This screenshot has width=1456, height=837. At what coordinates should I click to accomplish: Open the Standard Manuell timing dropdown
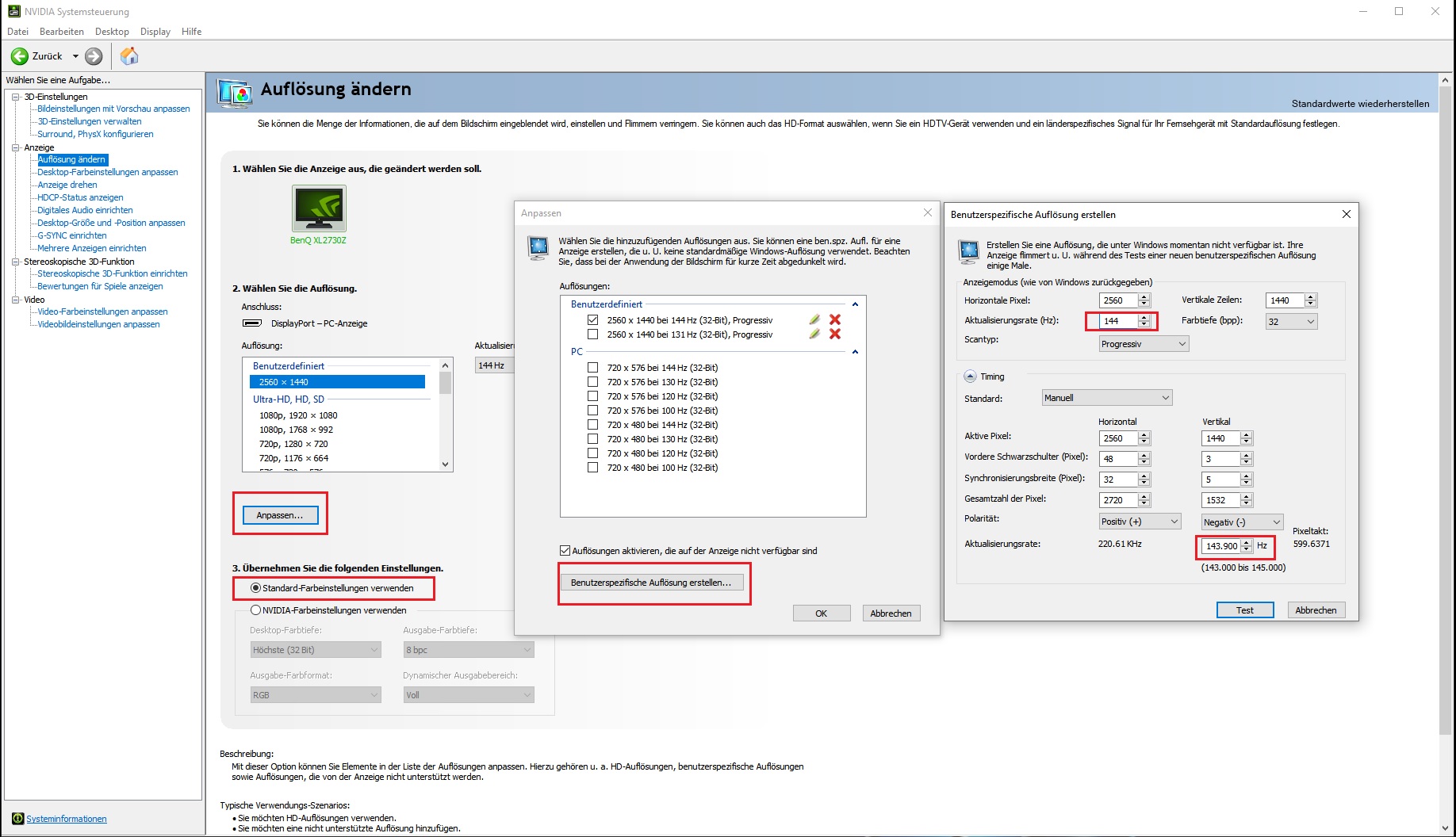click(1107, 398)
